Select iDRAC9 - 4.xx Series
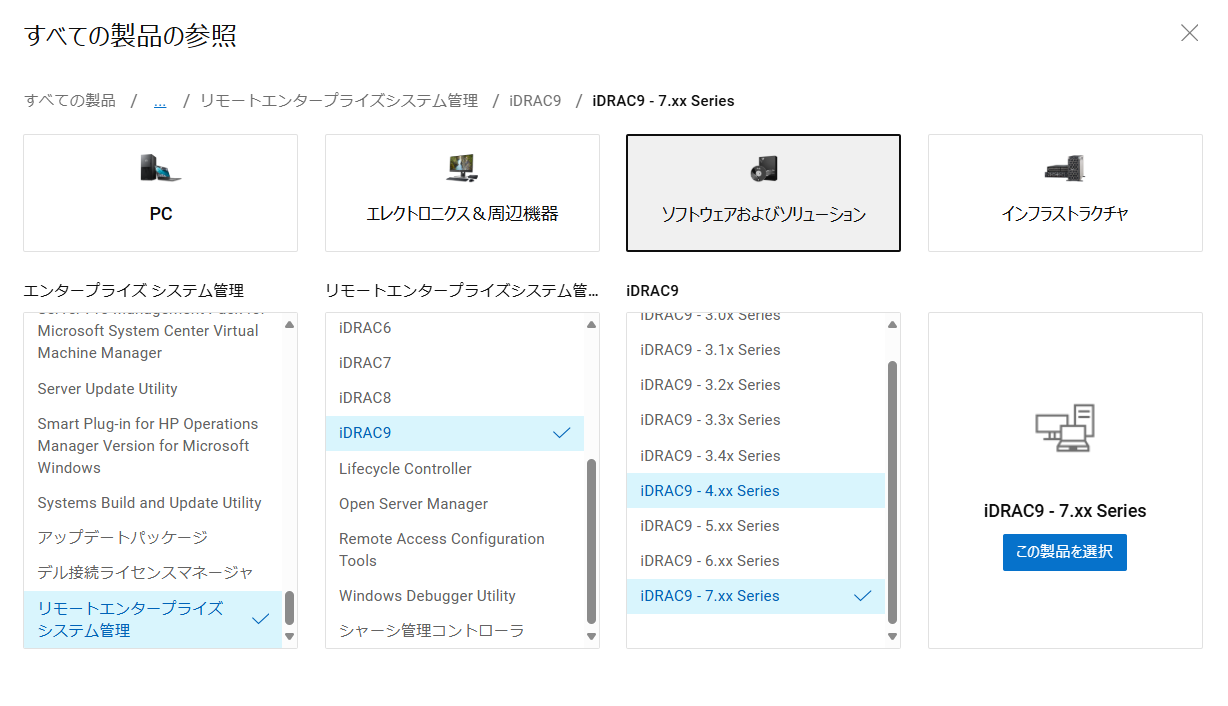 click(756, 491)
